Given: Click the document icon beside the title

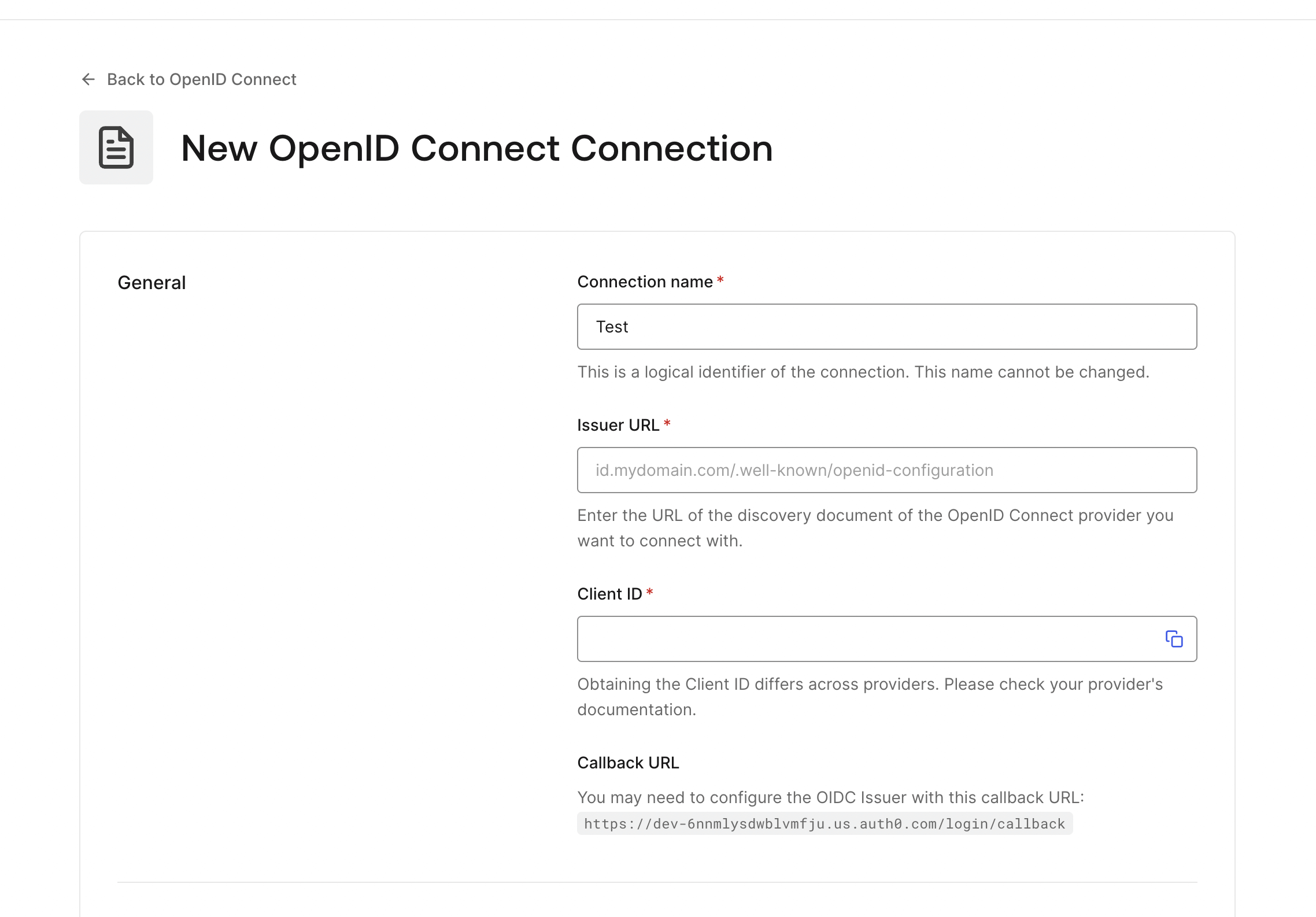Looking at the screenshot, I should point(116,147).
